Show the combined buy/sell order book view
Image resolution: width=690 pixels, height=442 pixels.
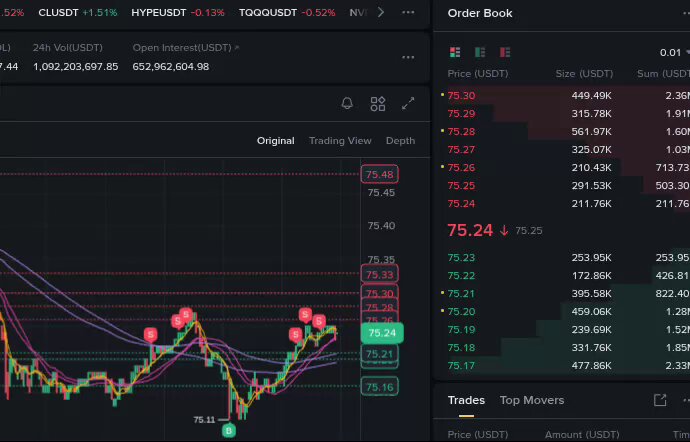click(455, 52)
